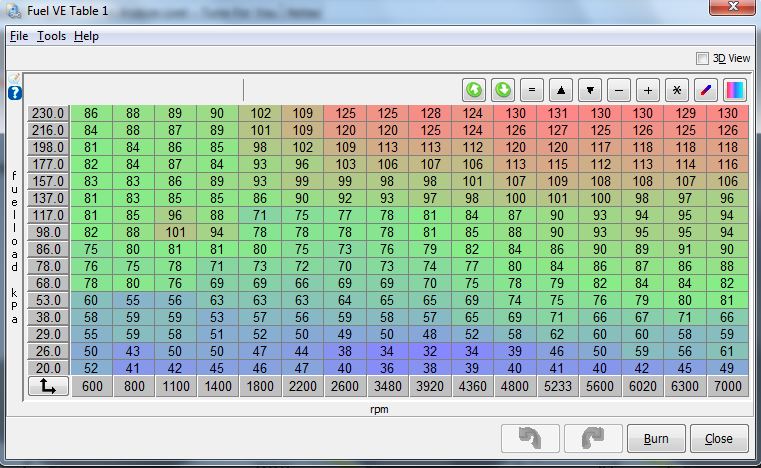Image resolution: width=761 pixels, height=468 pixels.
Task: Select the 4360 rpm column header
Action: [x=473, y=386]
